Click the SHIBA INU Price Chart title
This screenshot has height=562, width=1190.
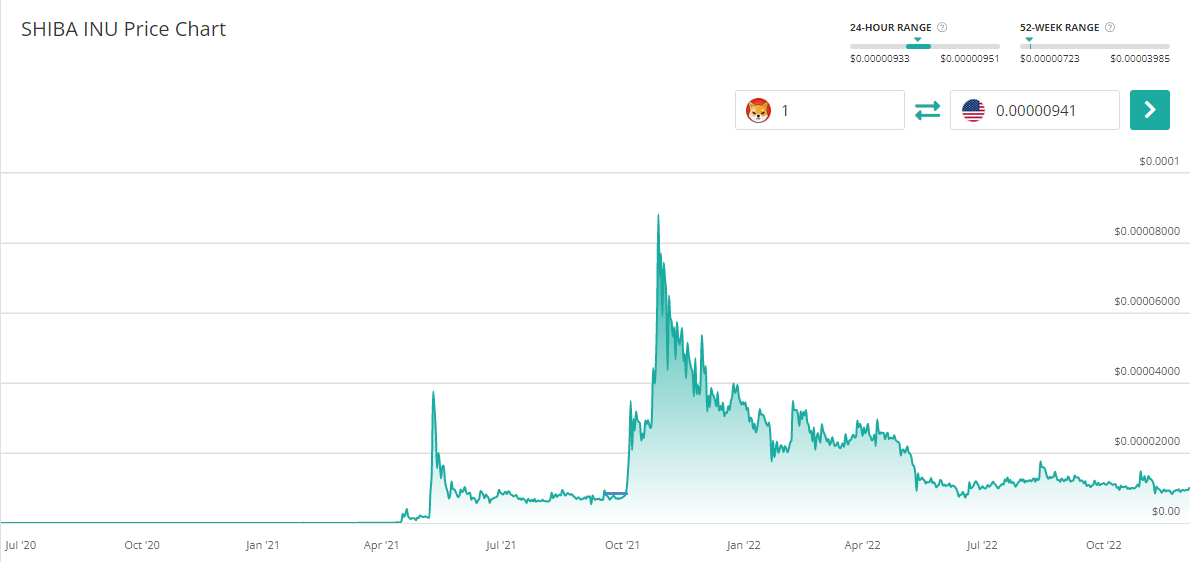click(124, 29)
